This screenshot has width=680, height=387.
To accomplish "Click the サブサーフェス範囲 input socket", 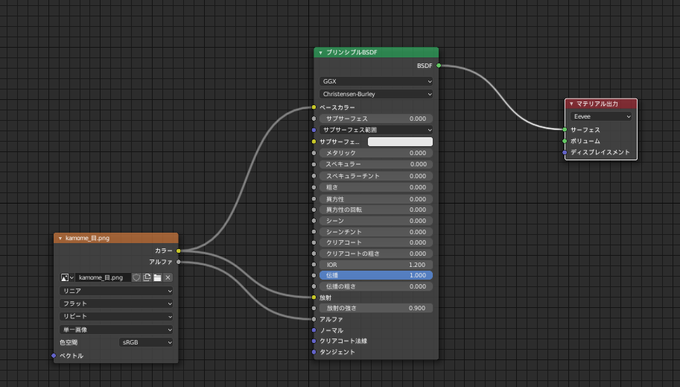I will [314, 130].
